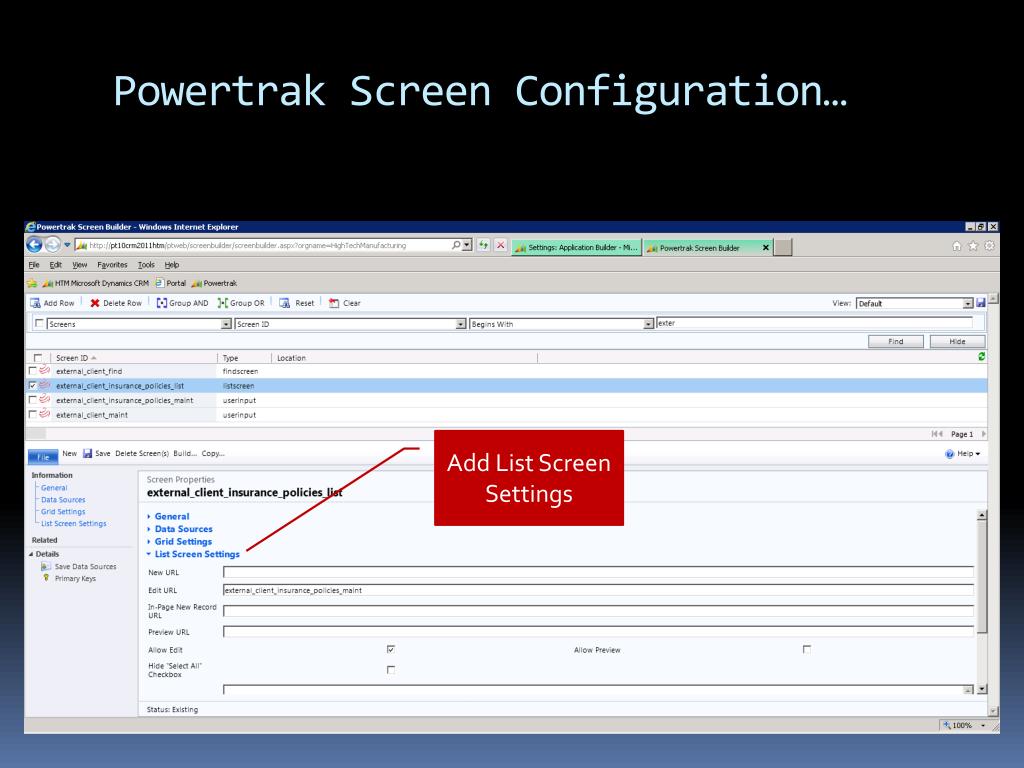This screenshot has height=768, width=1024.
Task: Click the Find button
Action: [x=895, y=342]
